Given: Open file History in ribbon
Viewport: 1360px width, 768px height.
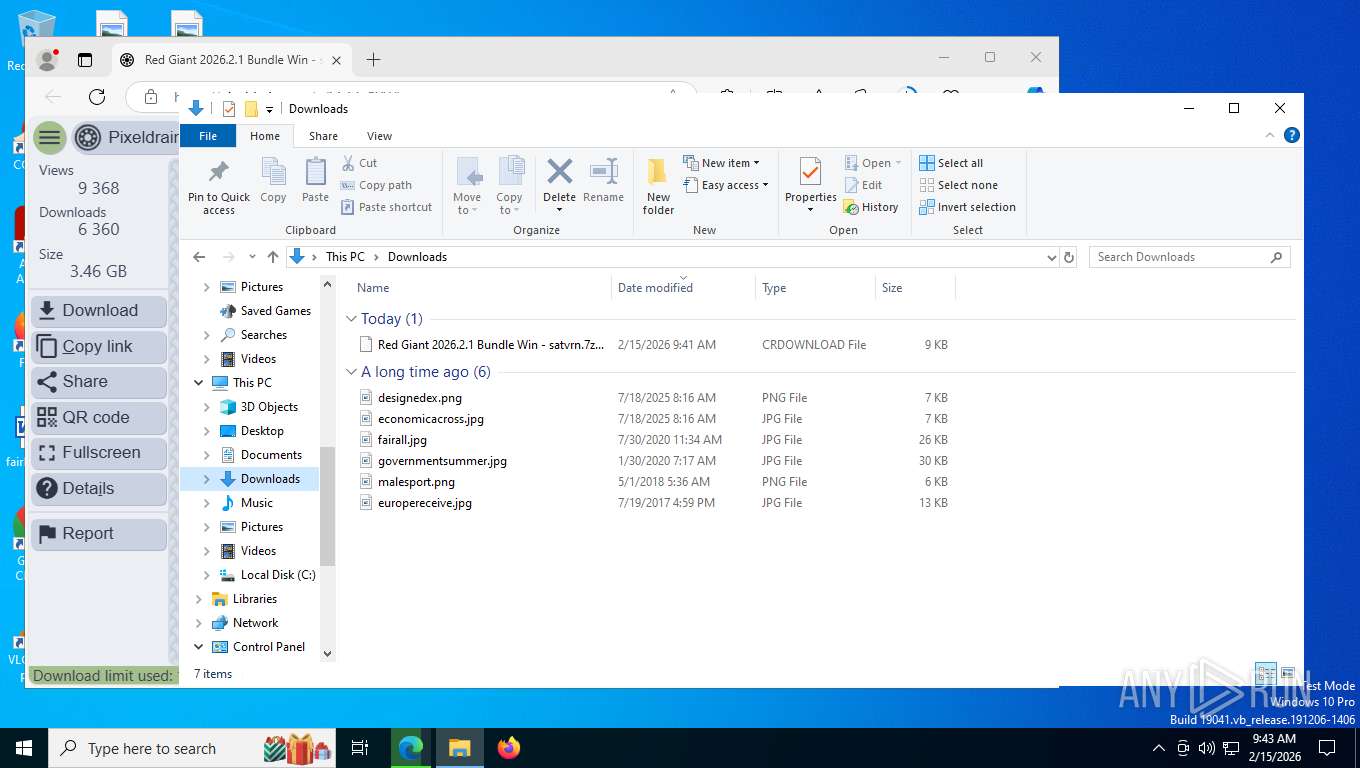Looking at the screenshot, I should (x=871, y=207).
